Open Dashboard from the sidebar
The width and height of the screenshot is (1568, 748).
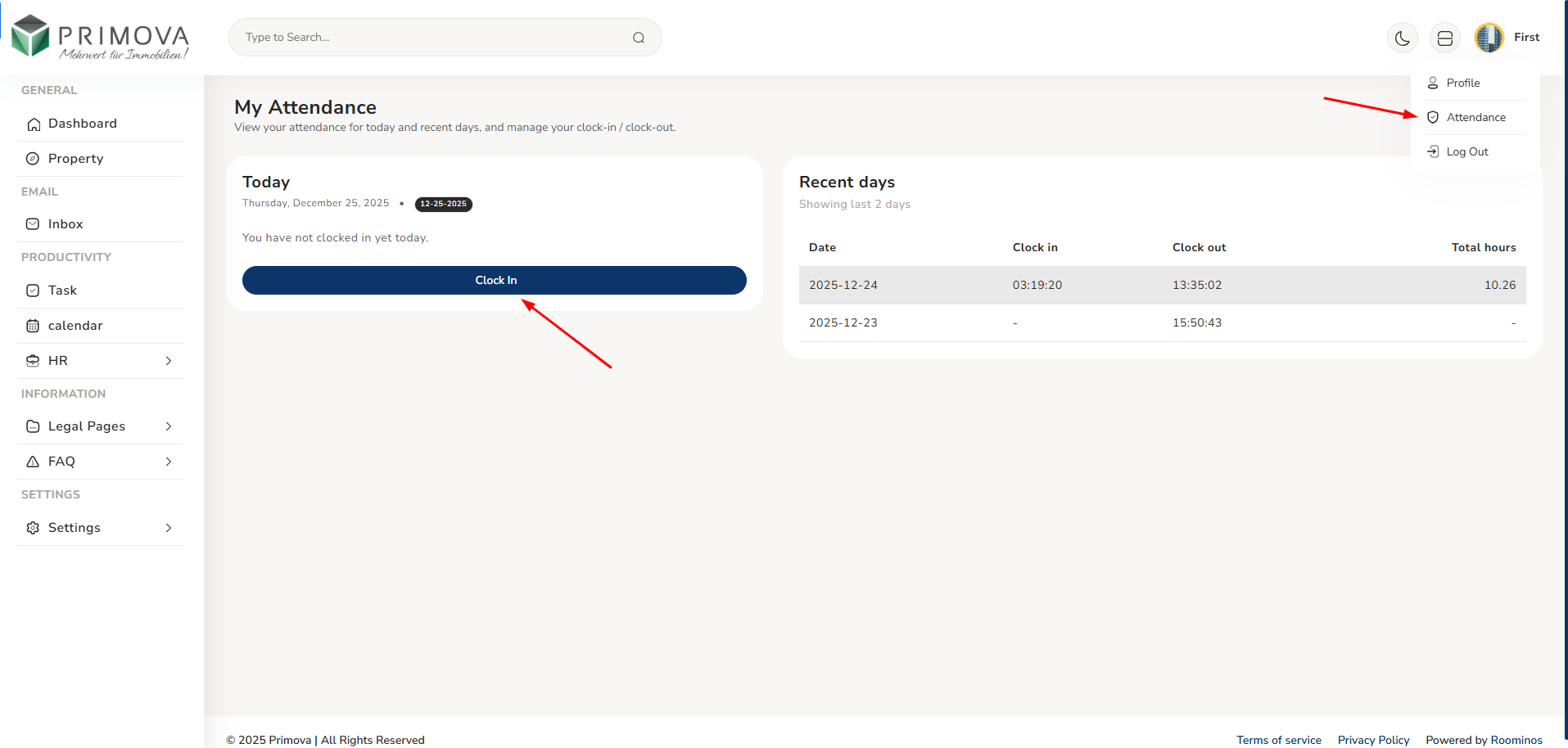pos(82,124)
